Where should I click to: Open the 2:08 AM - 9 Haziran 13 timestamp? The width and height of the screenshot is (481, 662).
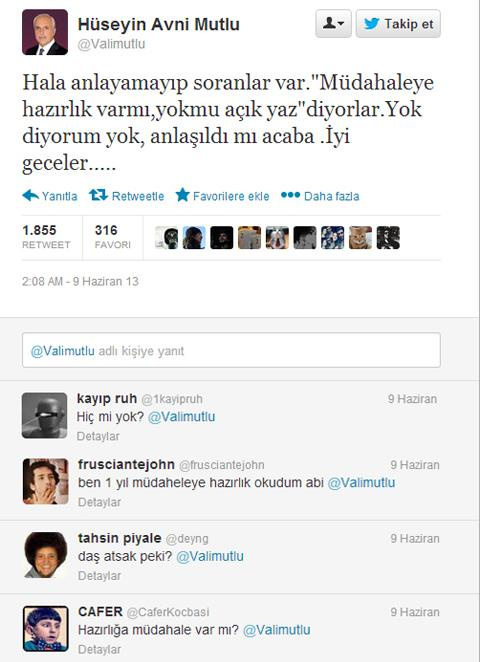[x=80, y=281]
